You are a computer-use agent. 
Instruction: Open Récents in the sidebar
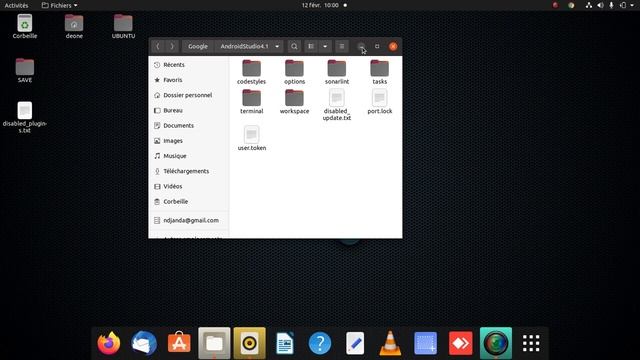(189, 65)
